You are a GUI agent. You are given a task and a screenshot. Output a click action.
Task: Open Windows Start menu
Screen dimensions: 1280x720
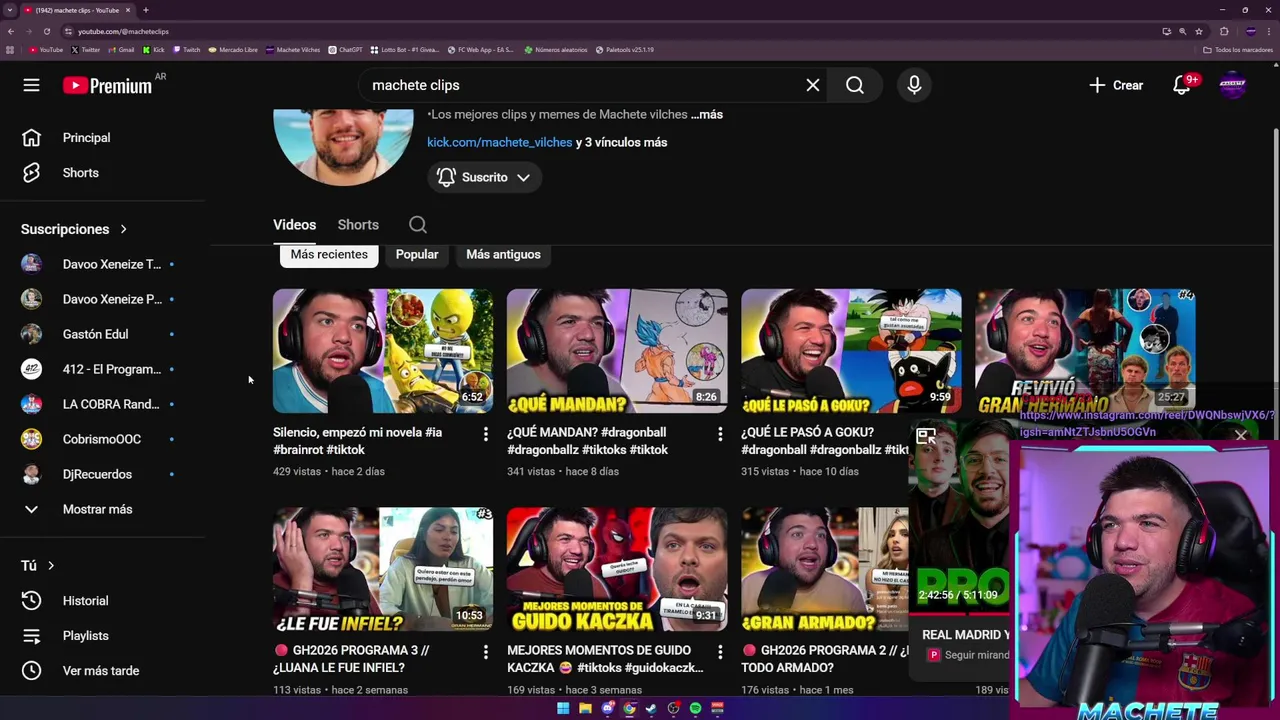563,708
